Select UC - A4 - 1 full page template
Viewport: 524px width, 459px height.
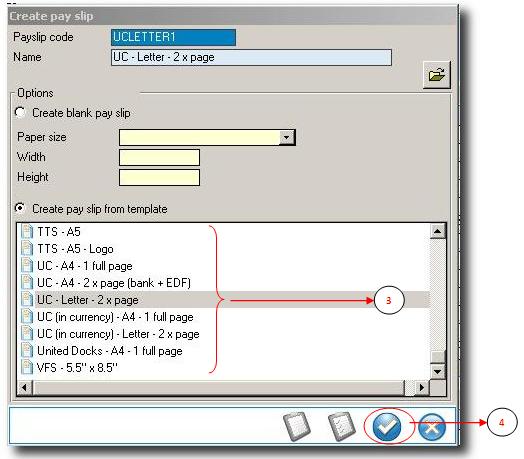click(85, 266)
